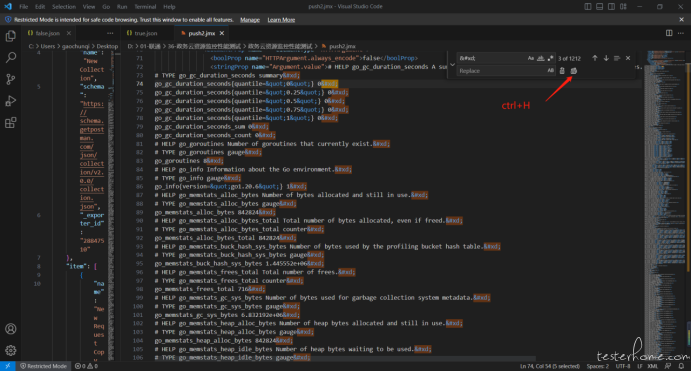Click Ln 74, Col 54 position indicator
This screenshot has width=692, height=371.
tap(550, 366)
